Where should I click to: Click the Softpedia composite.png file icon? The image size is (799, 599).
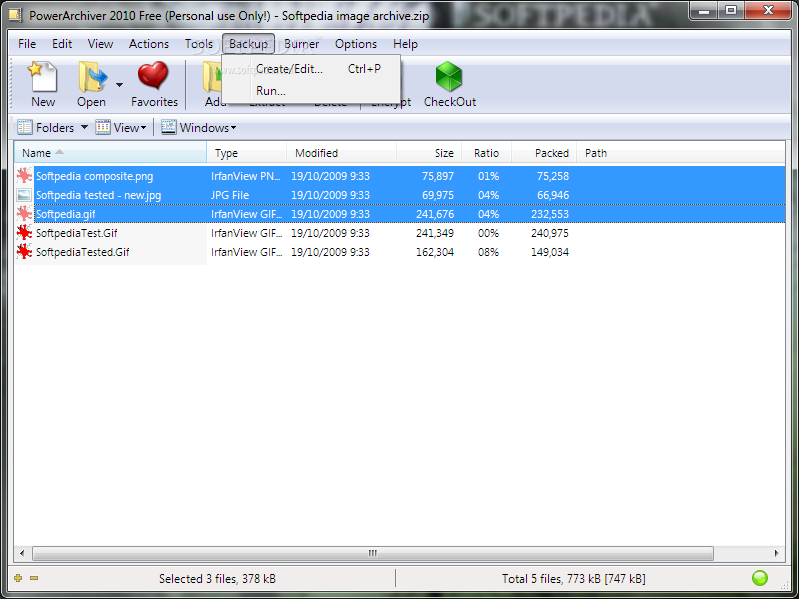(x=24, y=176)
